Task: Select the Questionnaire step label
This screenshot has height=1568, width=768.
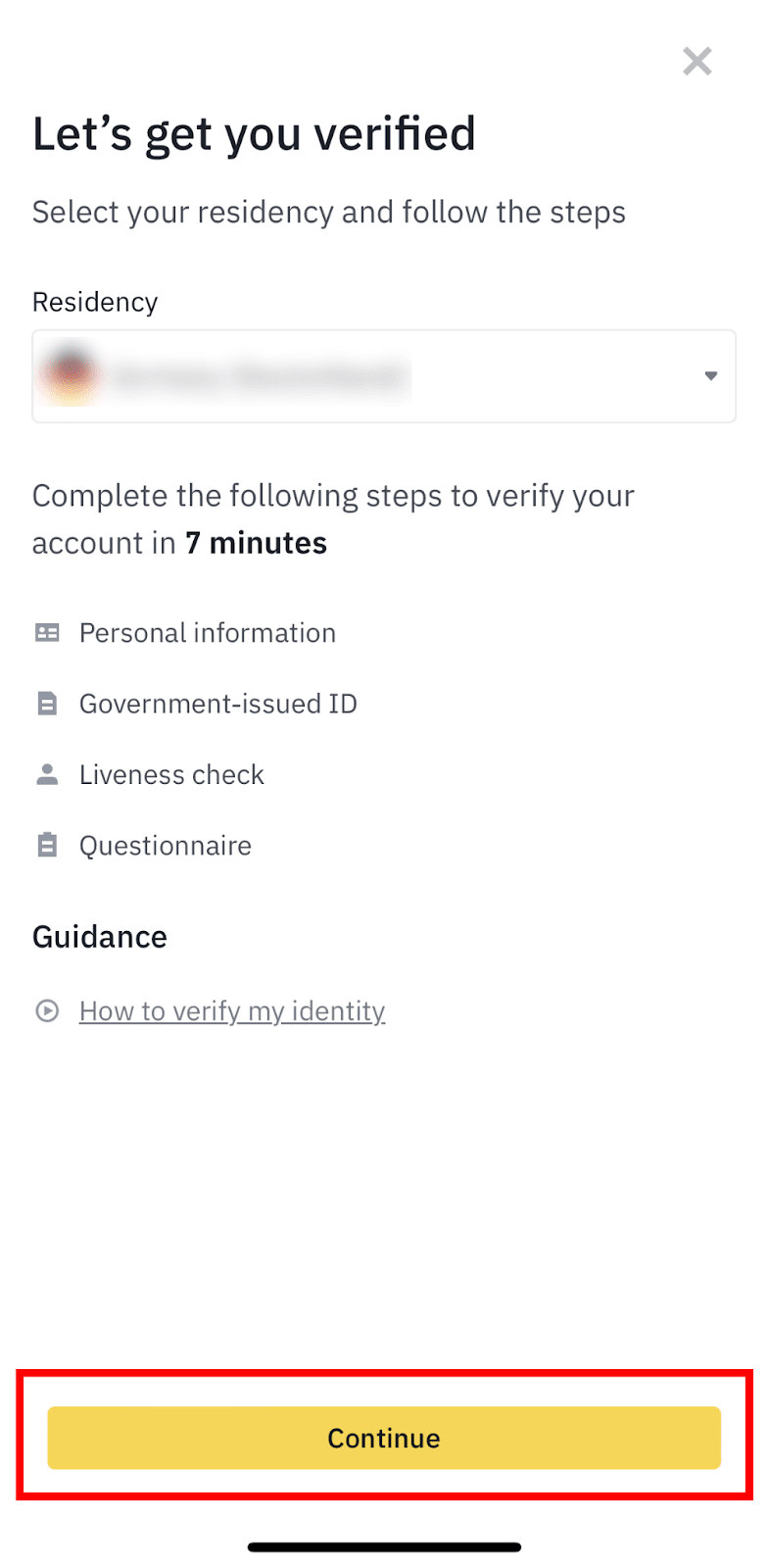Action: coord(166,846)
